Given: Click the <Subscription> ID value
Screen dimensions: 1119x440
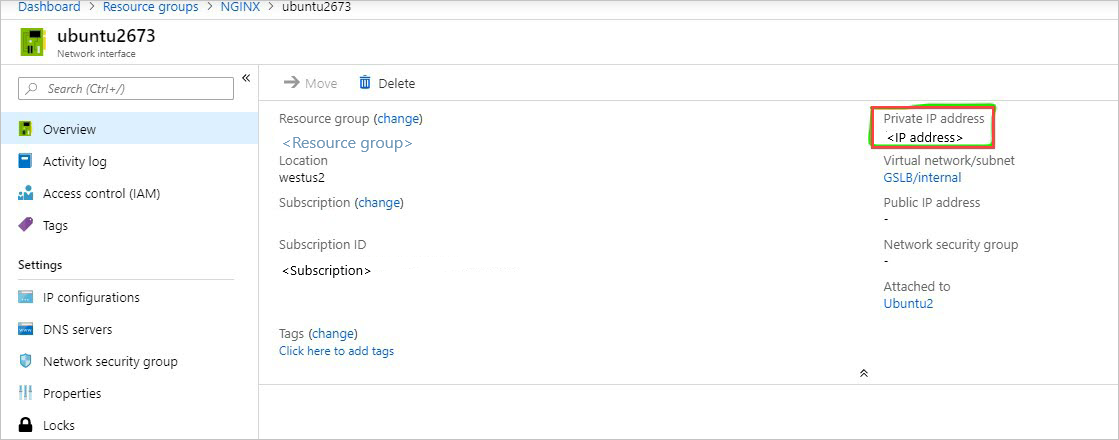Looking at the screenshot, I should [x=327, y=271].
